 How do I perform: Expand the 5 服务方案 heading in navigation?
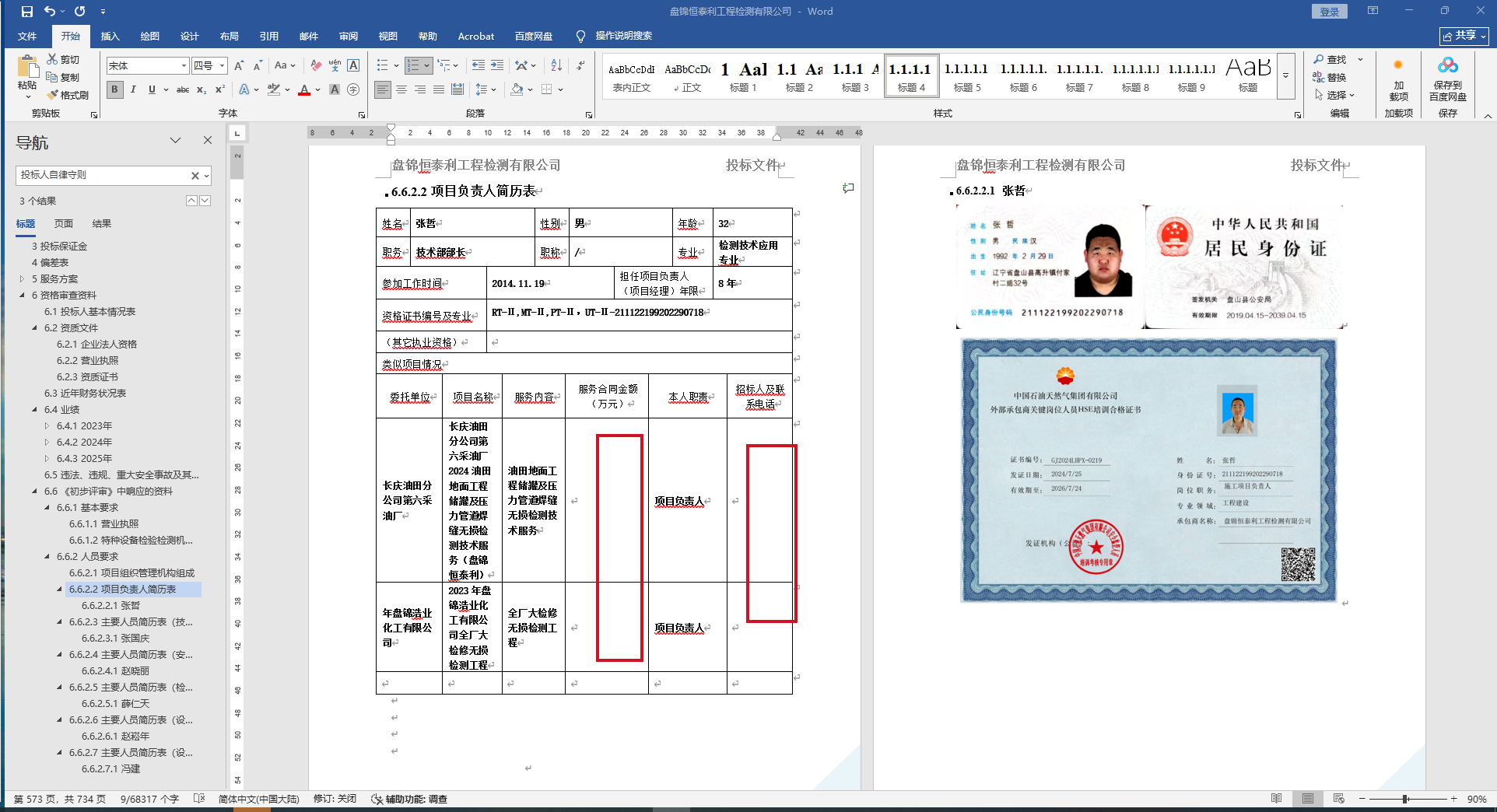(22, 278)
